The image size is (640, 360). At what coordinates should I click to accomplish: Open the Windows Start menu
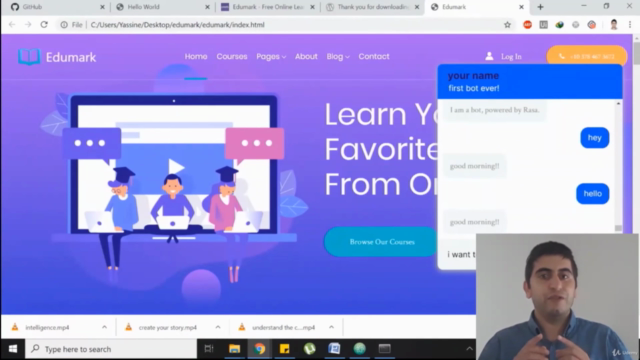[x=13, y=349]
